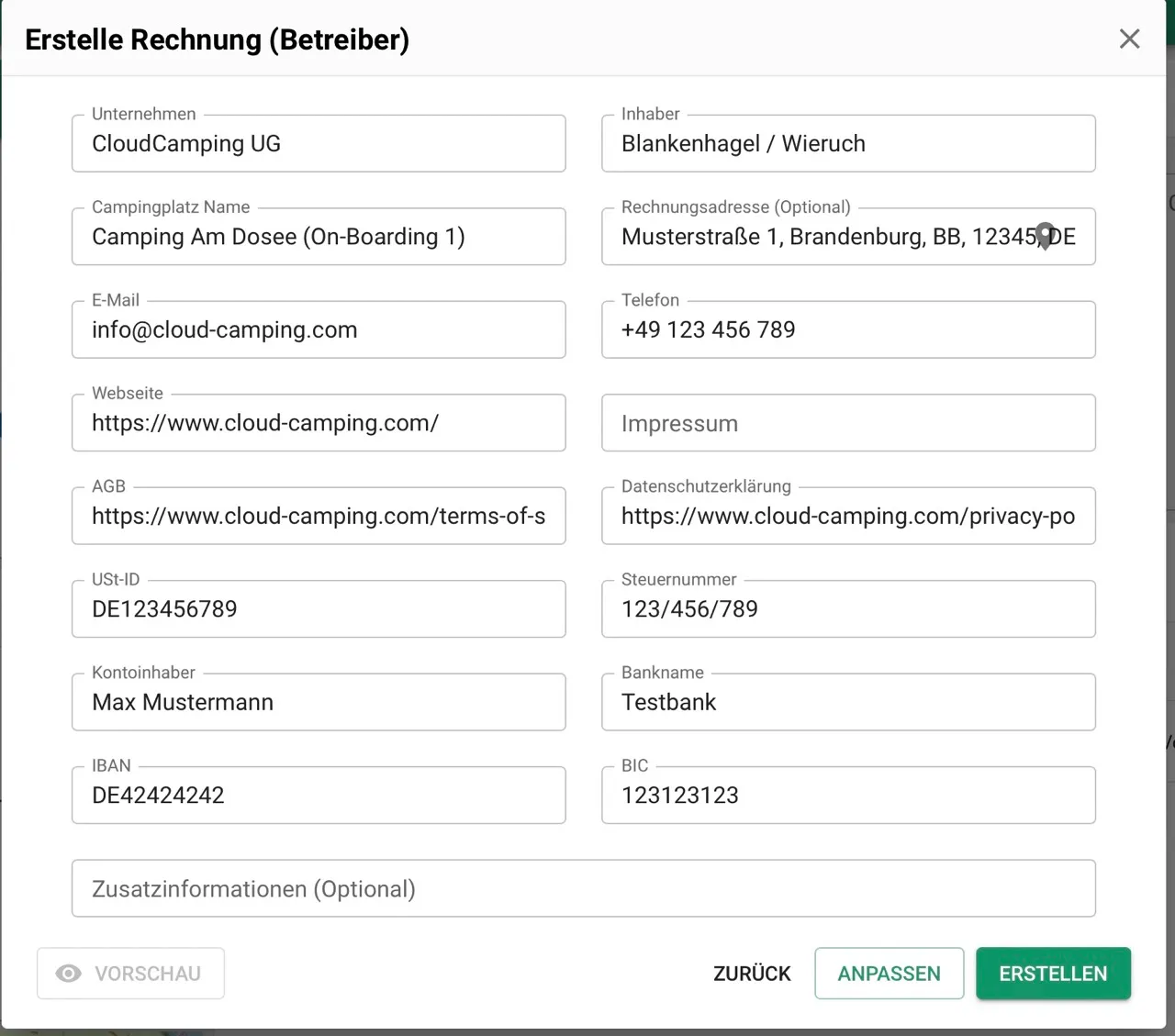Click the BIC input field
The height and width of the screenshot is (1036, 1175).
pyautogui.click(x=848, y=796)
